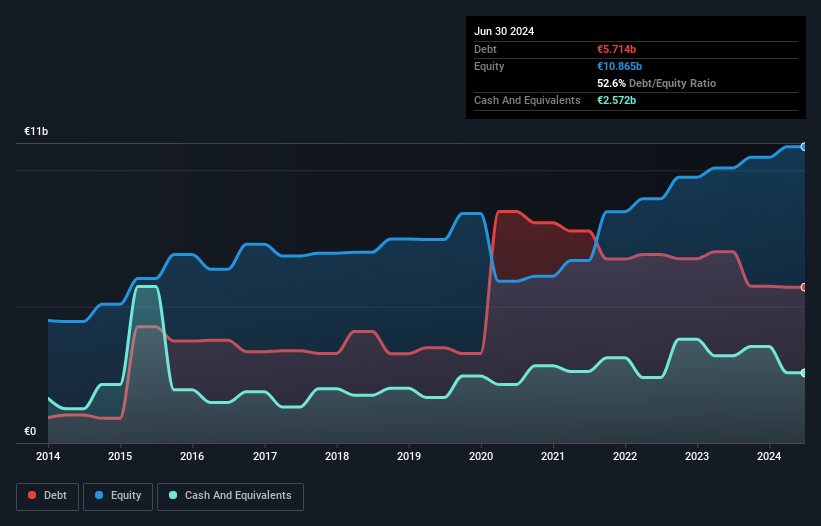Image resolution: width=821 pixels, height=526 pixels.
Task: Toggle Cash And Equivalents legend button
Action: [x=230, y=496]
